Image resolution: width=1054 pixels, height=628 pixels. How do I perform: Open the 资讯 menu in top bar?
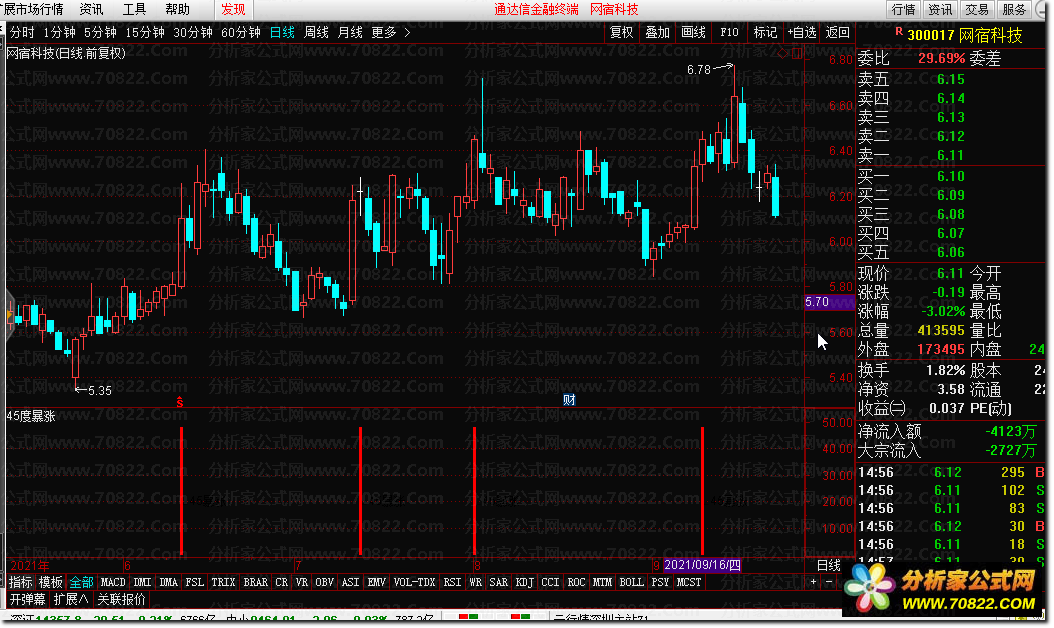click(91, 9)
